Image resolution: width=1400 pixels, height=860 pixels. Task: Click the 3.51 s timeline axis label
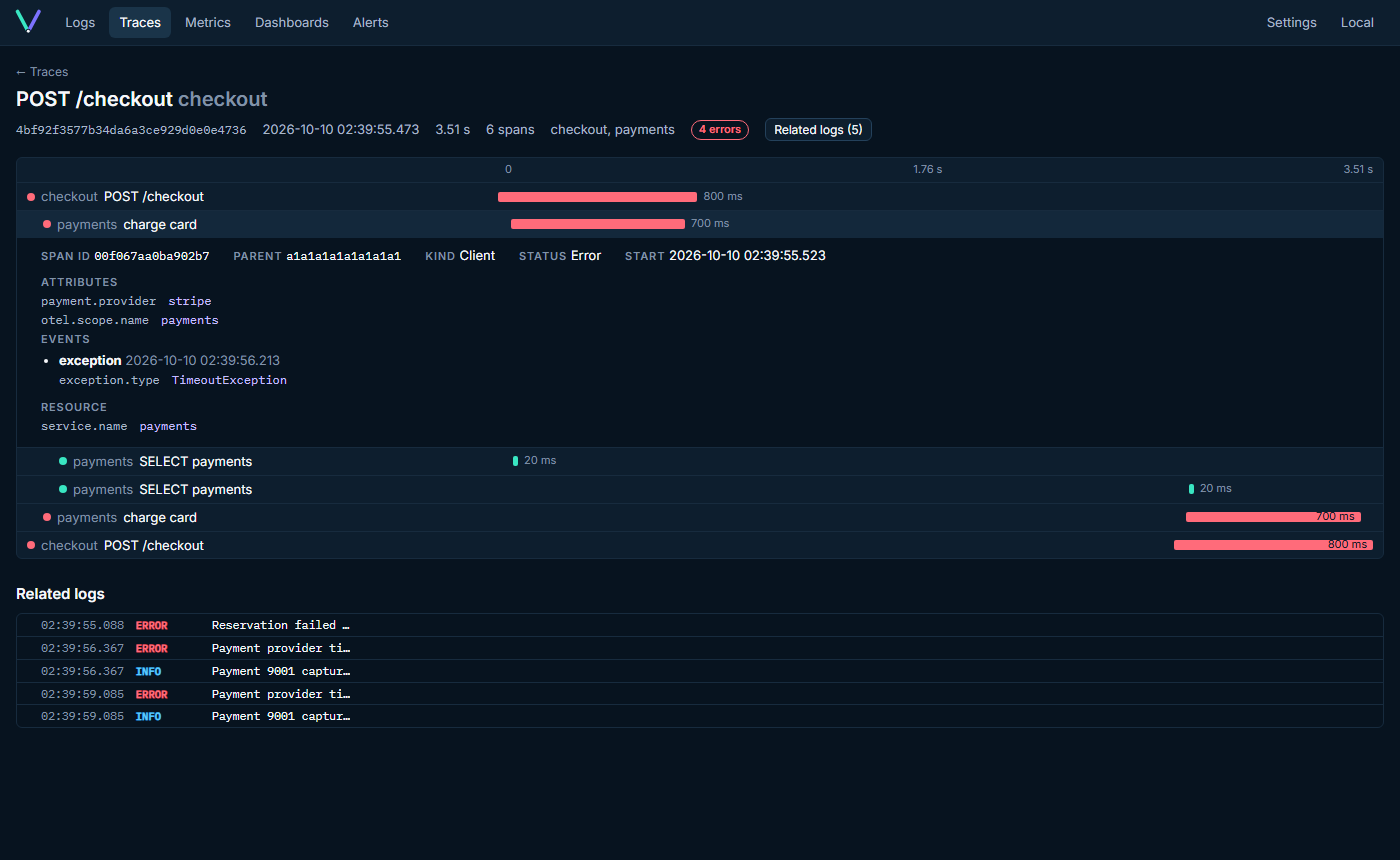click(x=1358, y=170)
